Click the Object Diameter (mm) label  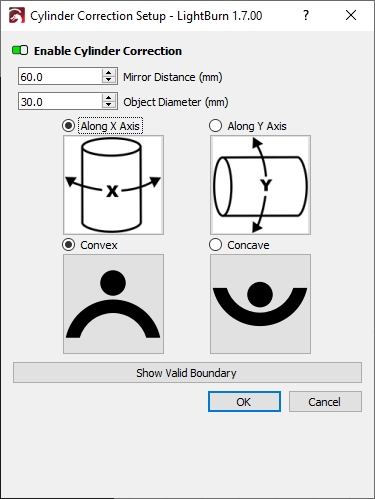tap(176, 102)
